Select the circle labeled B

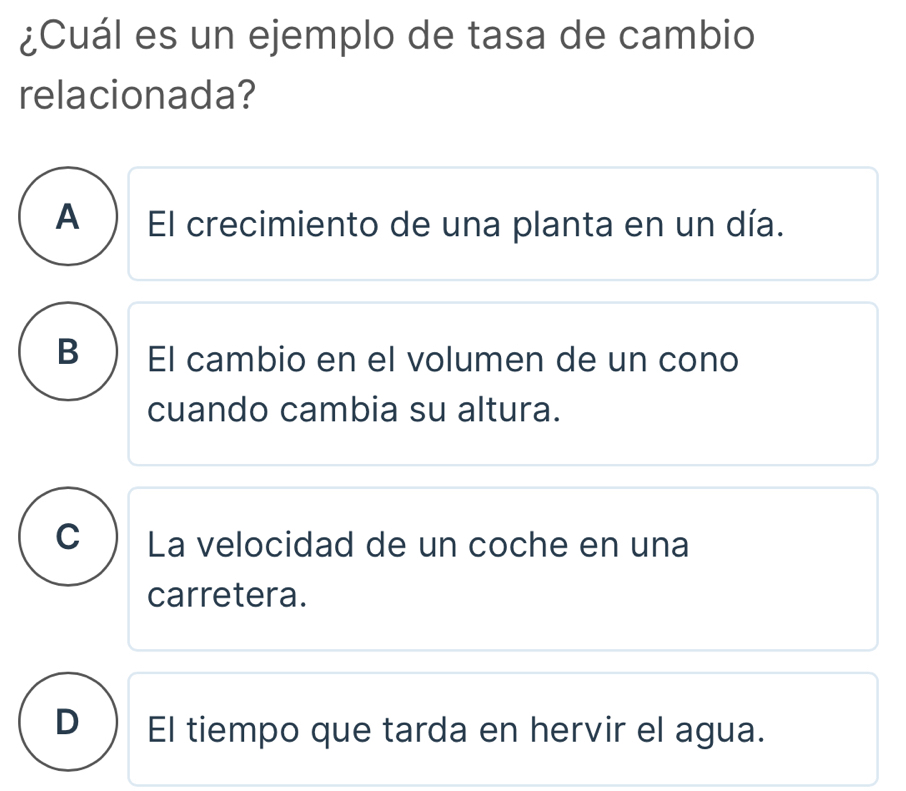pyautogui.click(x=66, y=351)
